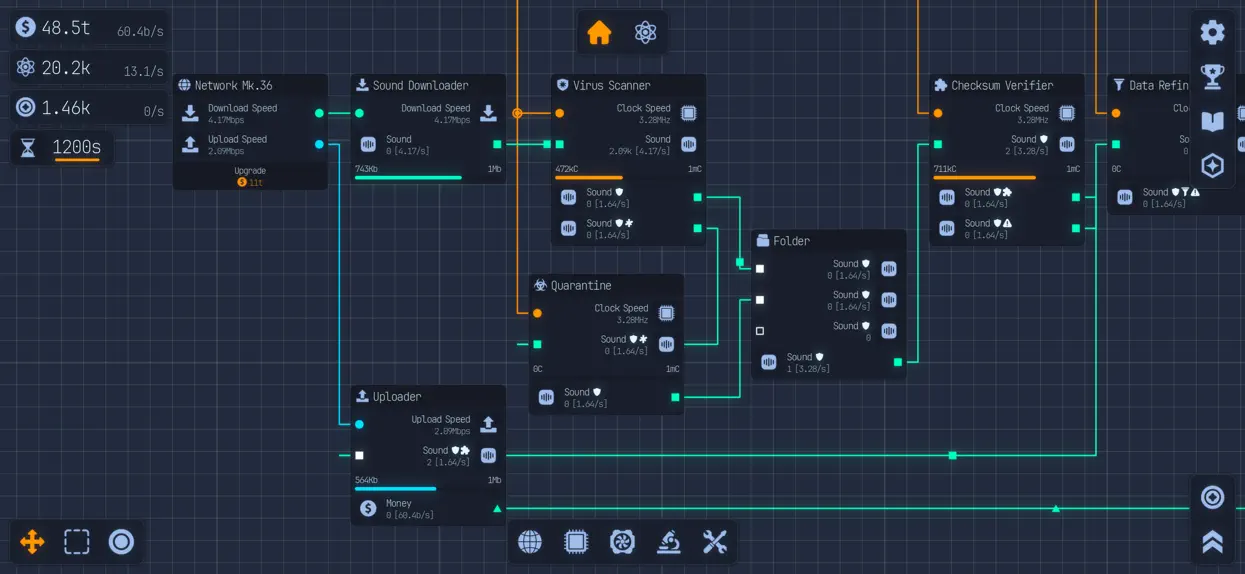Click the 48.5t money amount
This screenshot has width=1245, height=574.
66,28
